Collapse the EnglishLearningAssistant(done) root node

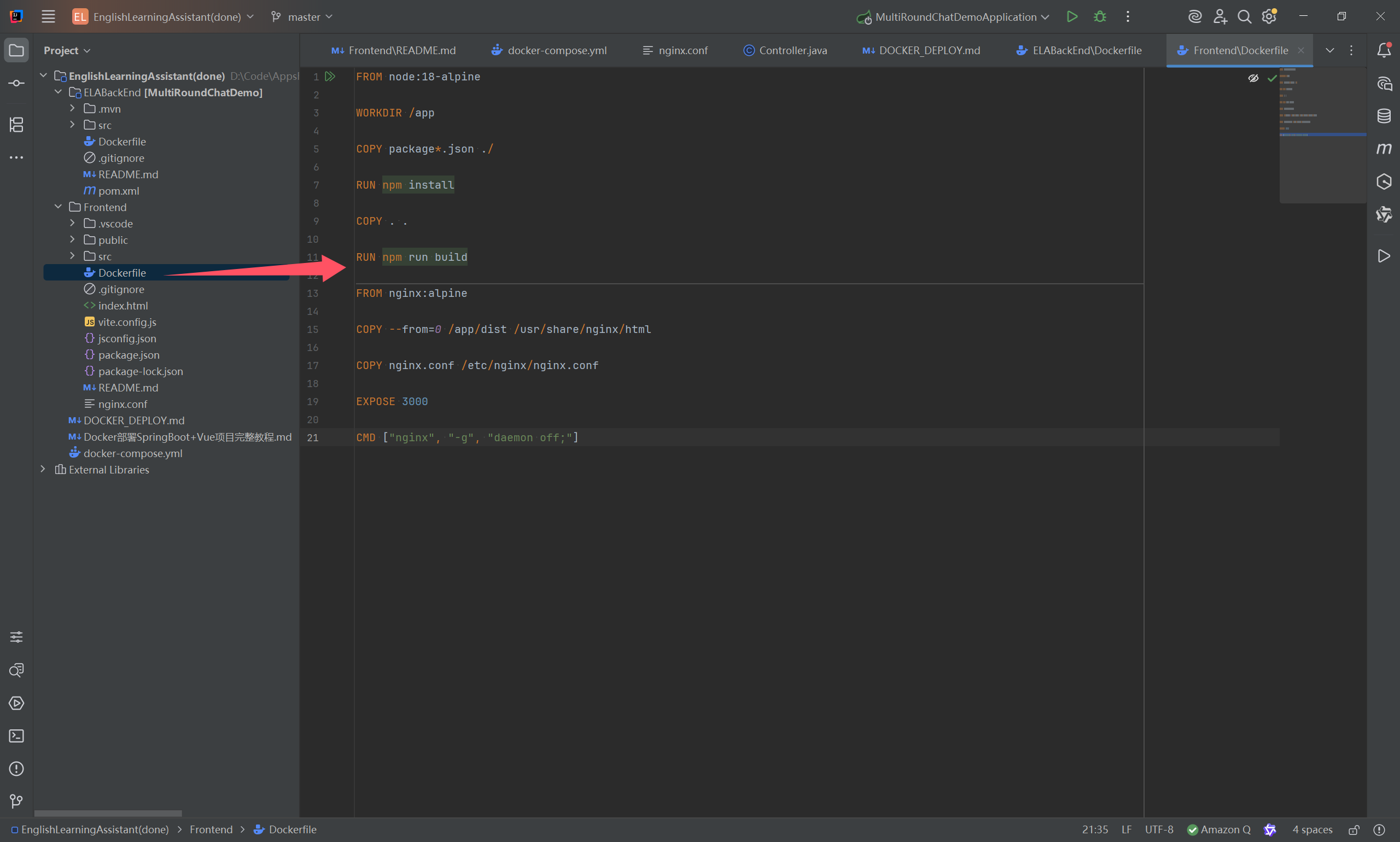click(43, 75)
